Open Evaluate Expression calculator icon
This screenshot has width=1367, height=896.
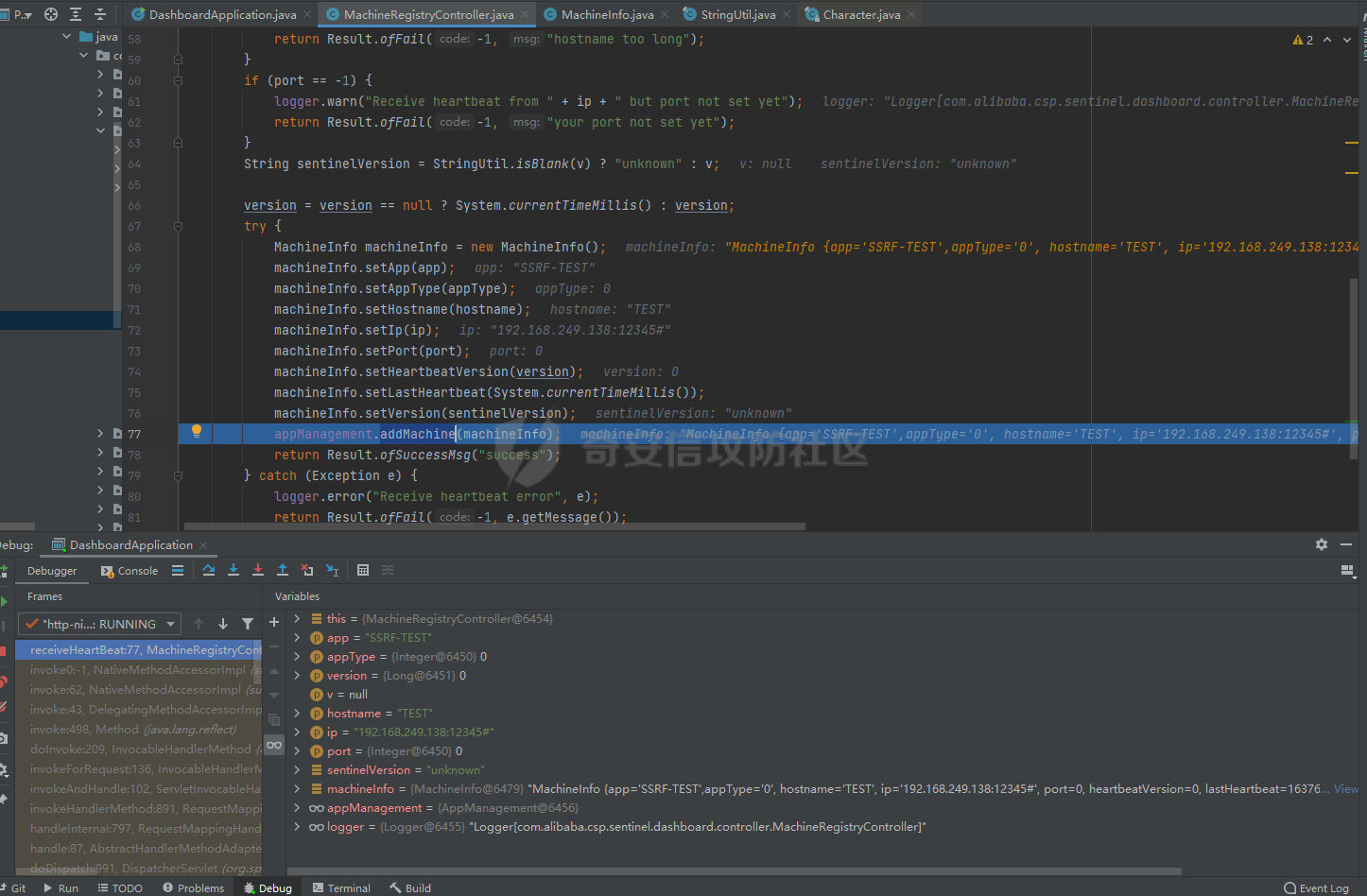[x=363, y=570]
